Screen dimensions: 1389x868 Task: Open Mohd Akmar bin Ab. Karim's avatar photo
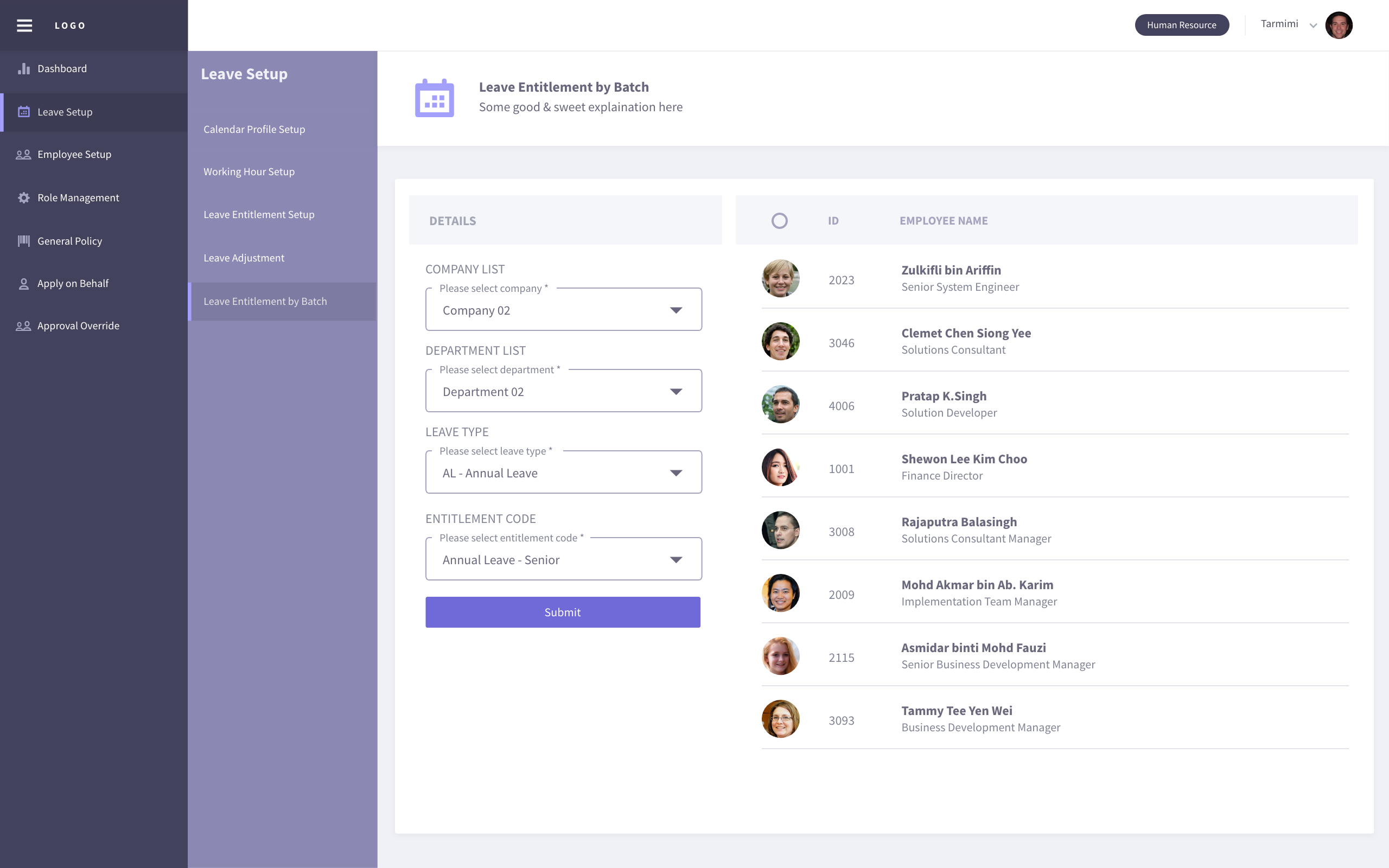[781, 593]
